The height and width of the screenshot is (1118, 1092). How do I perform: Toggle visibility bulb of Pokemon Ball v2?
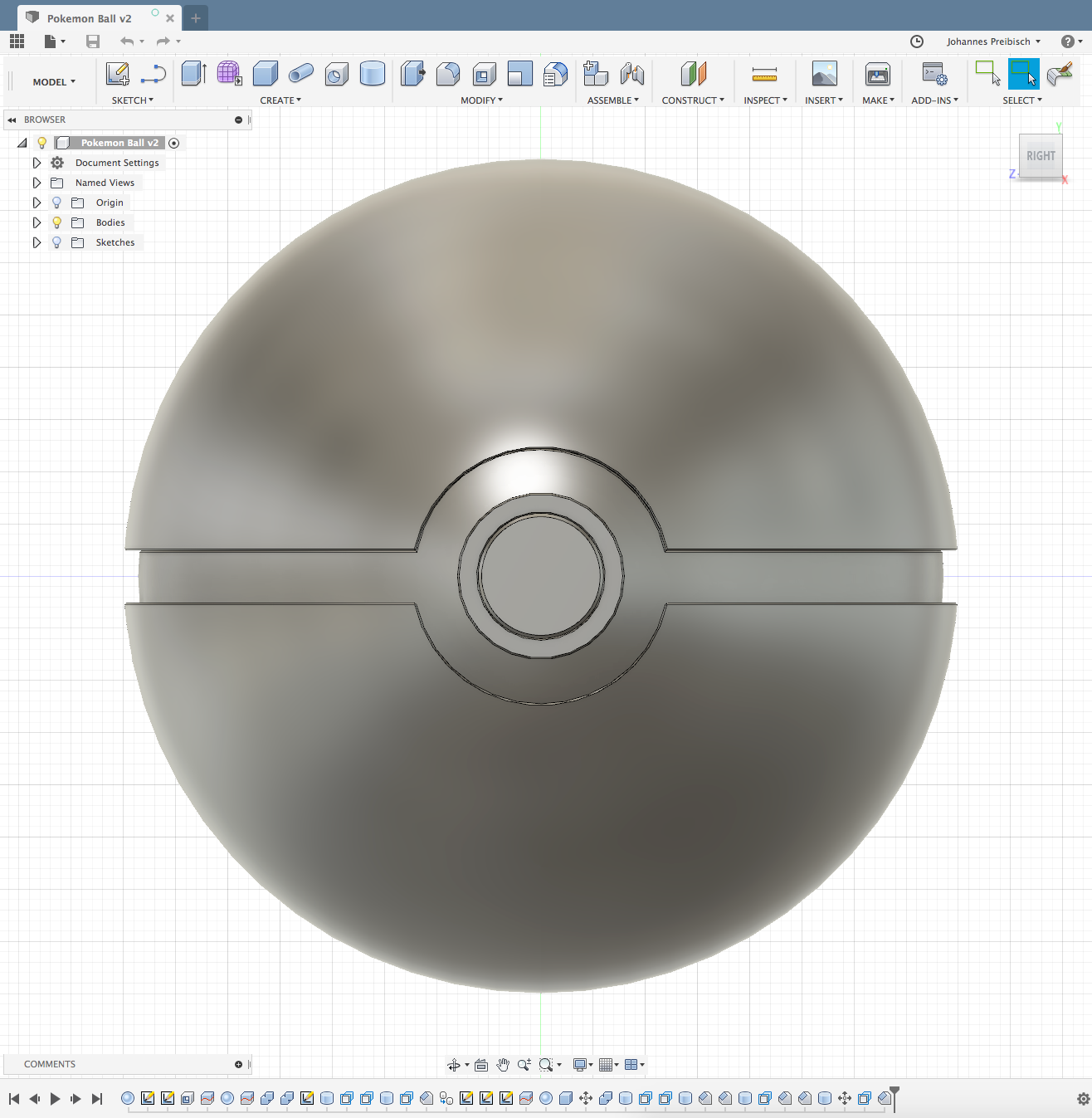42,143
